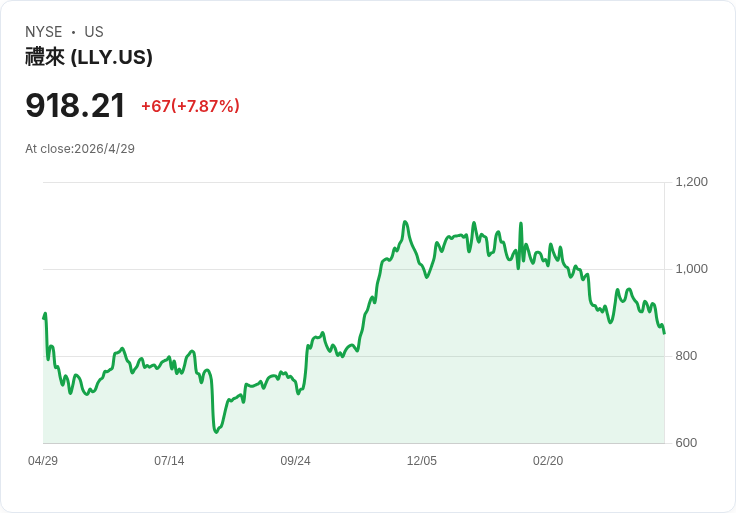Screen dimensions: 736x513
Task: Click the 09/24 x-axis date label
Action: point(295,461)
